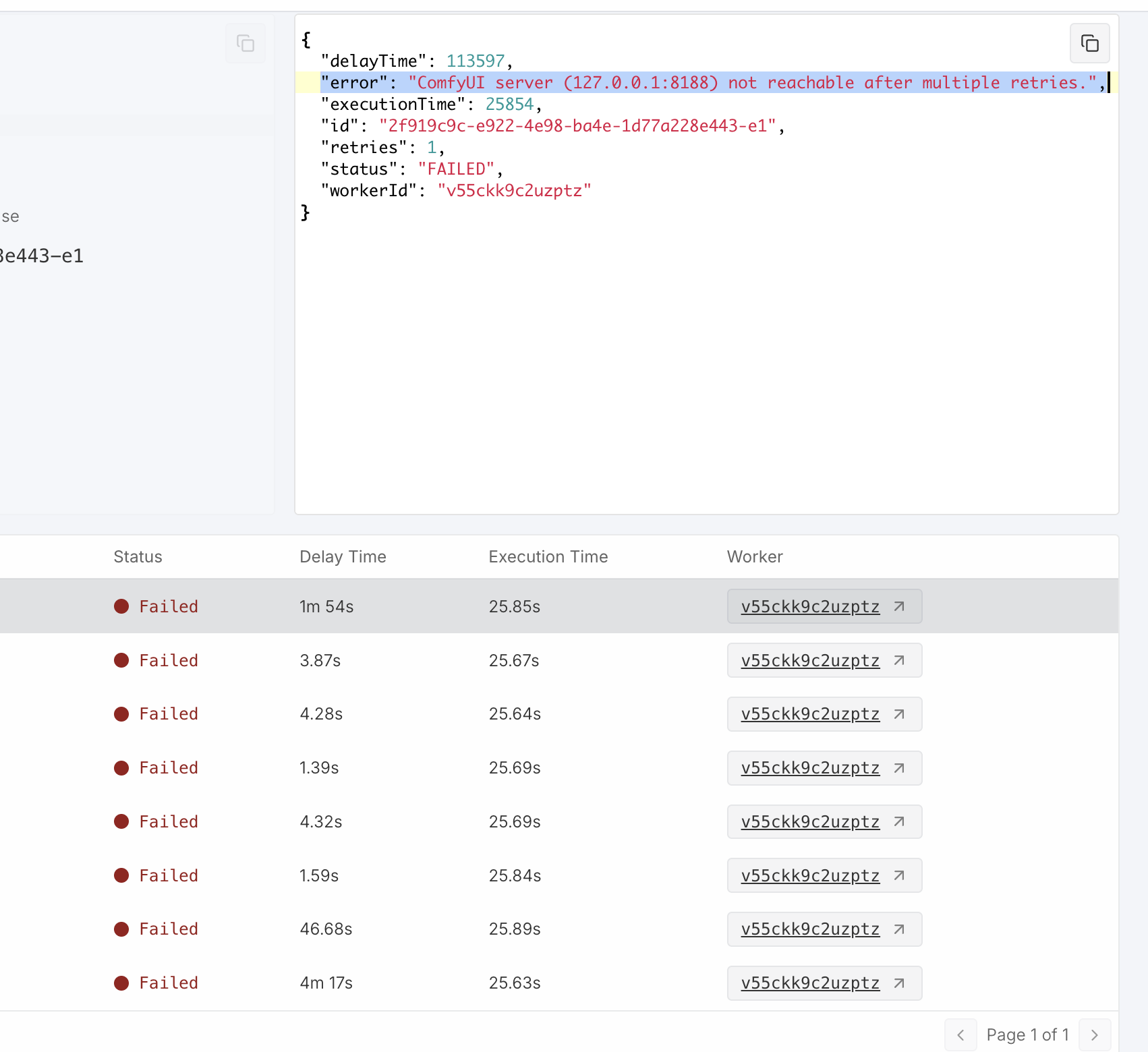Click the red Failed status dot in the top row

pos(121,606)
